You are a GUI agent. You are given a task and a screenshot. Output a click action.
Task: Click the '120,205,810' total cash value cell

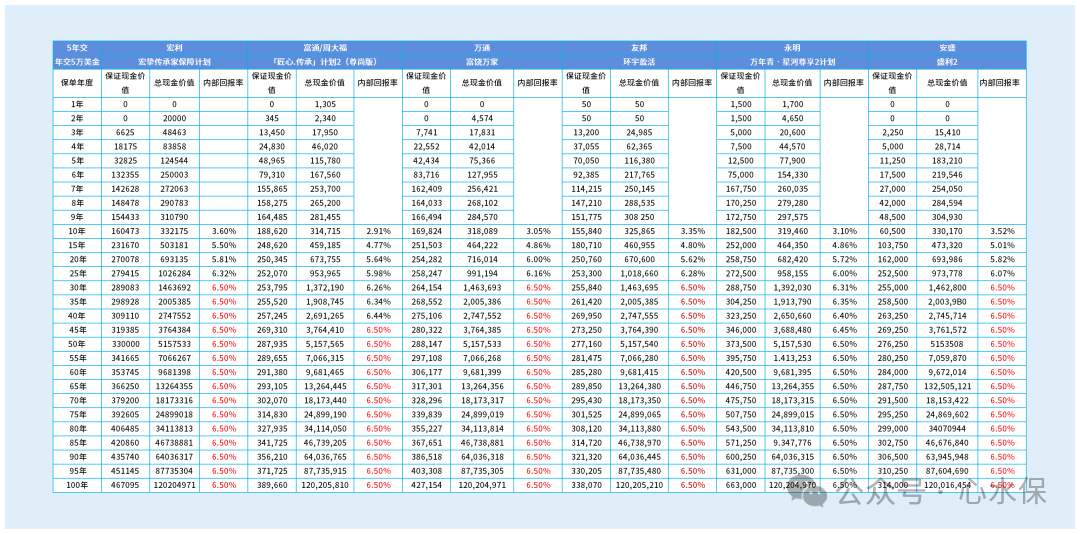click(x=325, y=486)
